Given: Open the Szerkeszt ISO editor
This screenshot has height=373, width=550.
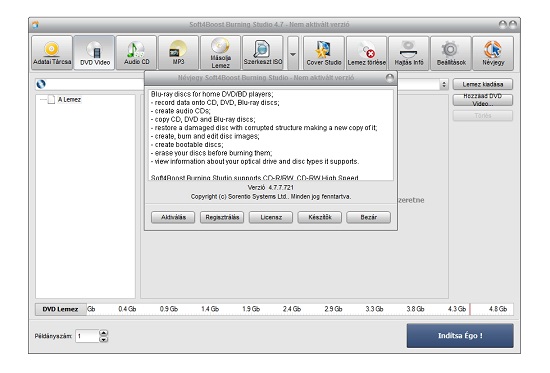Looking at the screenshot, I should click(x=262, y=53).
